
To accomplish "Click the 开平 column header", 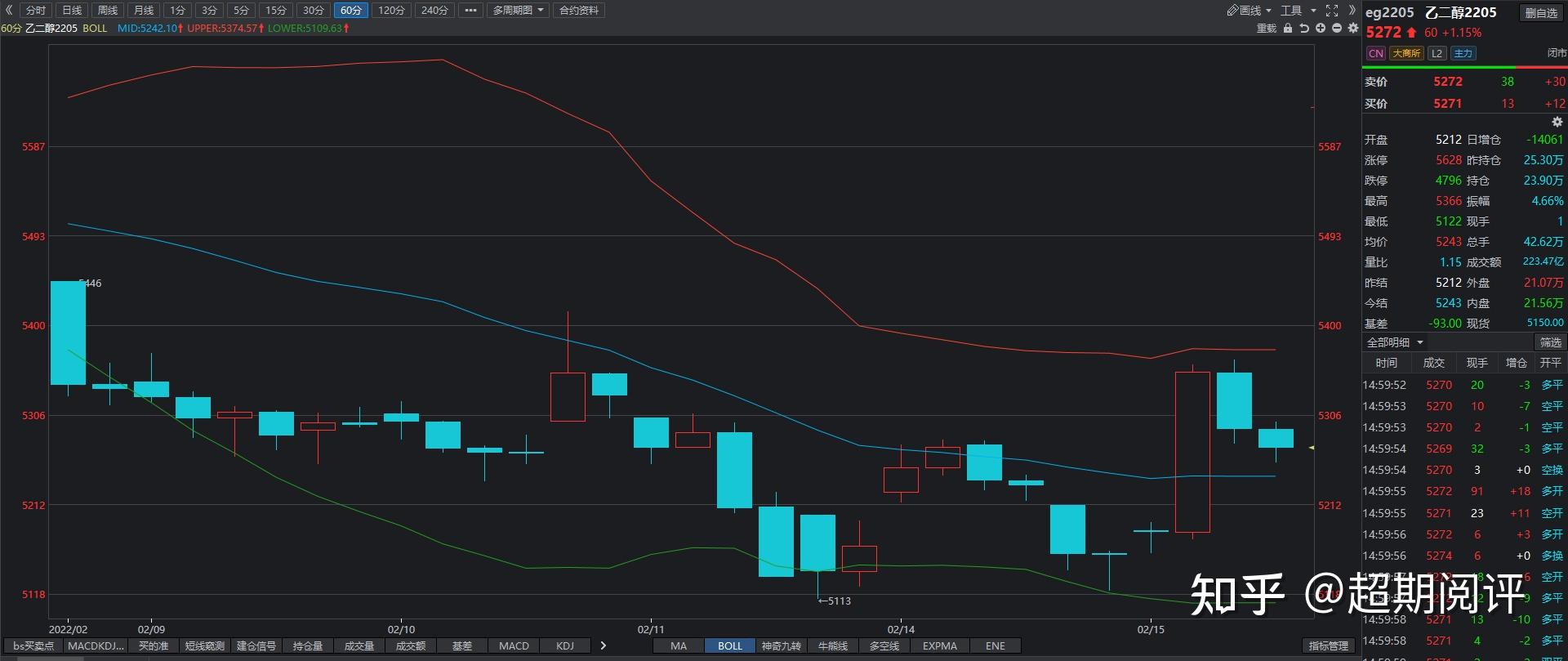I will pos(1550,363).
